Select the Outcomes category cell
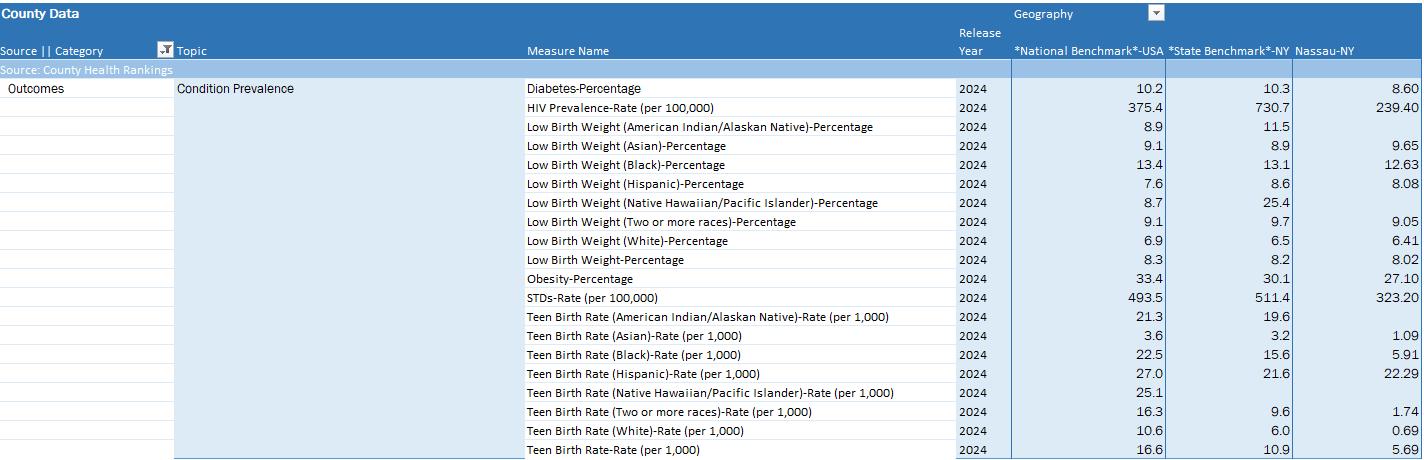This screenshot has width=1424, height=460. coord(36,89)
